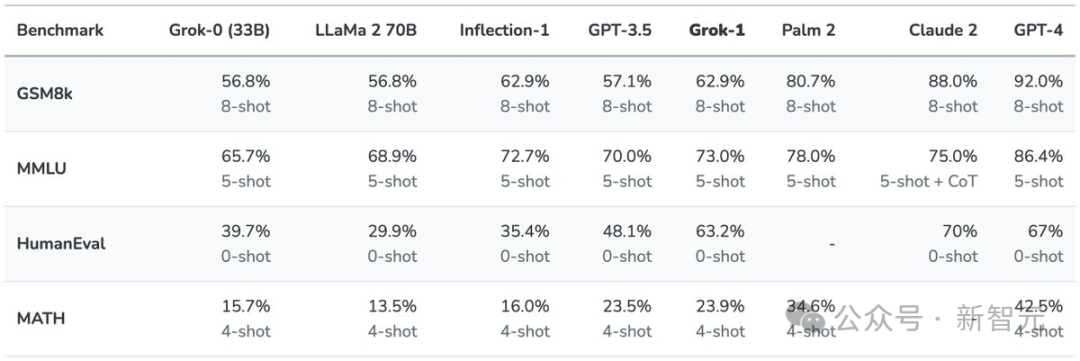Click the 公众号 · 新智元 watermark text
The width and height of the screenshot is (1080, 361).
(942, 318)
